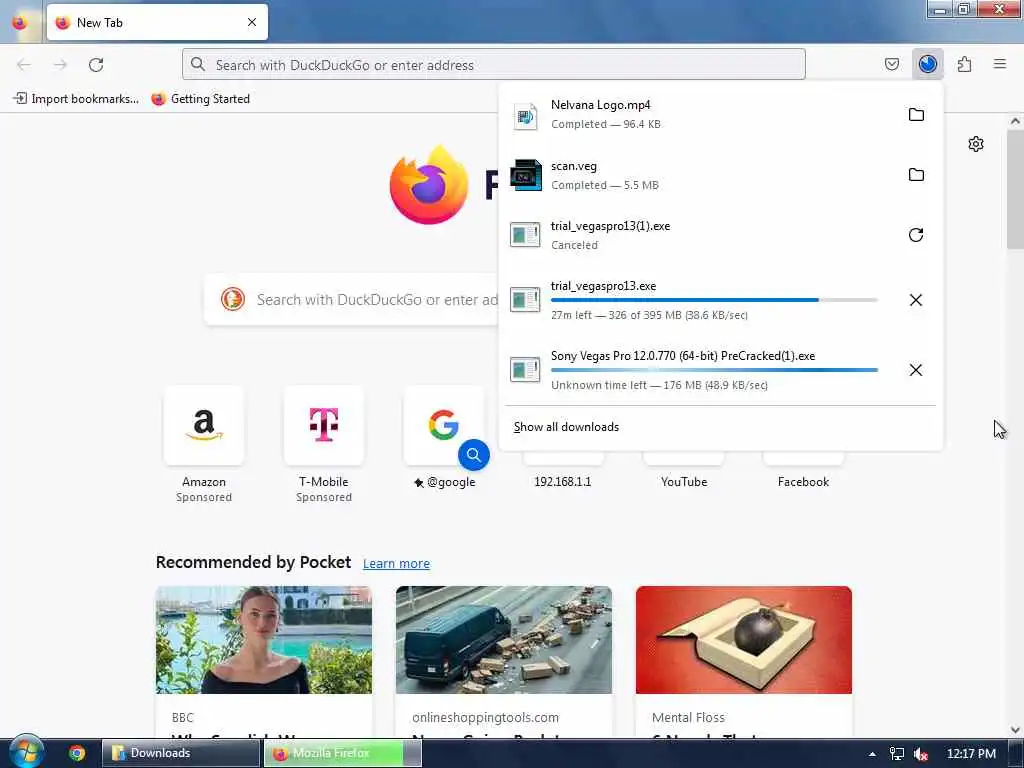Screen dimensions: 1024x768
Task: Reload the current page
Action: 96,65
